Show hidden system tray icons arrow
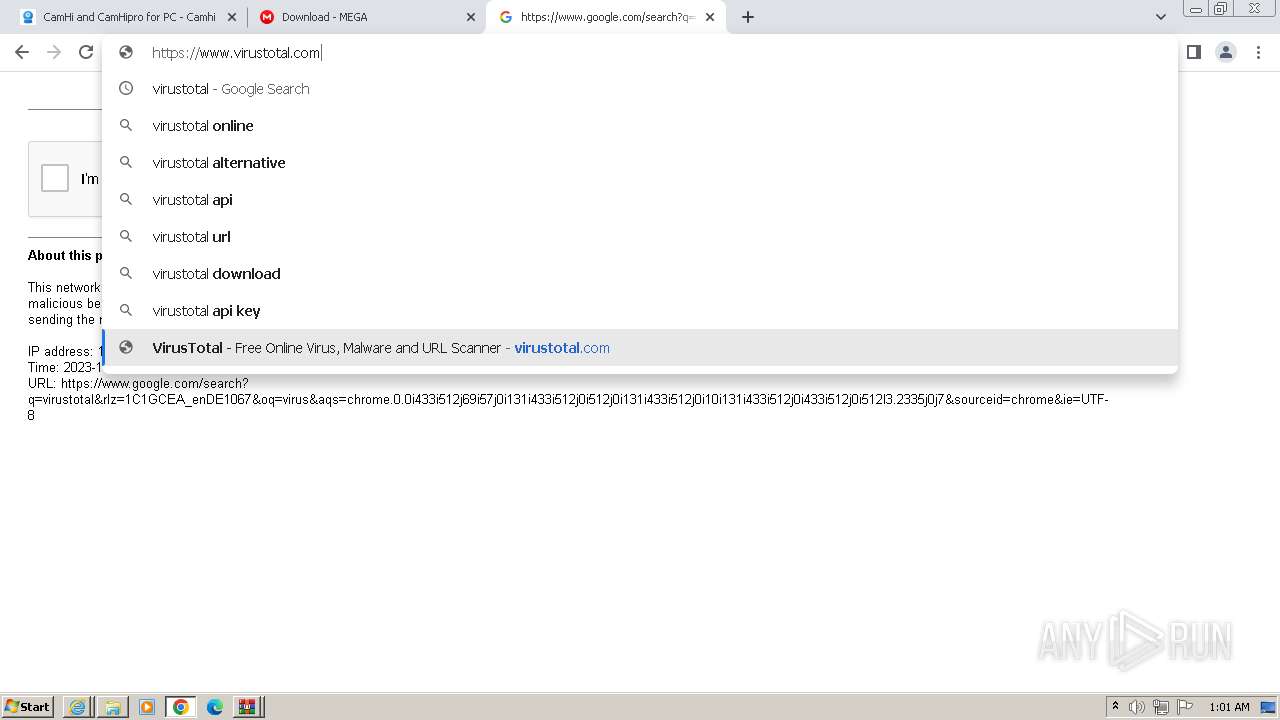The width and height of the screenshot is (1280, 720). pyautogui.click(x=1115, y=707)
